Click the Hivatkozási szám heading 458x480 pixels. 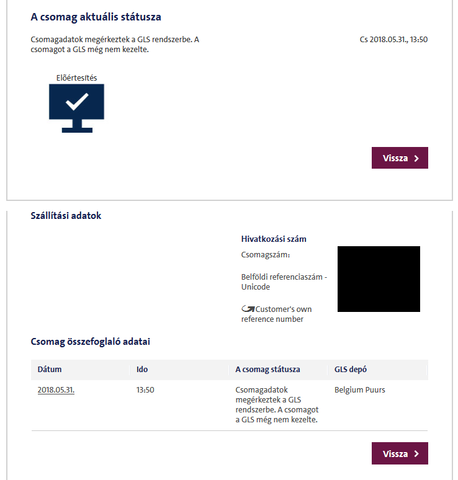point(274,239)
